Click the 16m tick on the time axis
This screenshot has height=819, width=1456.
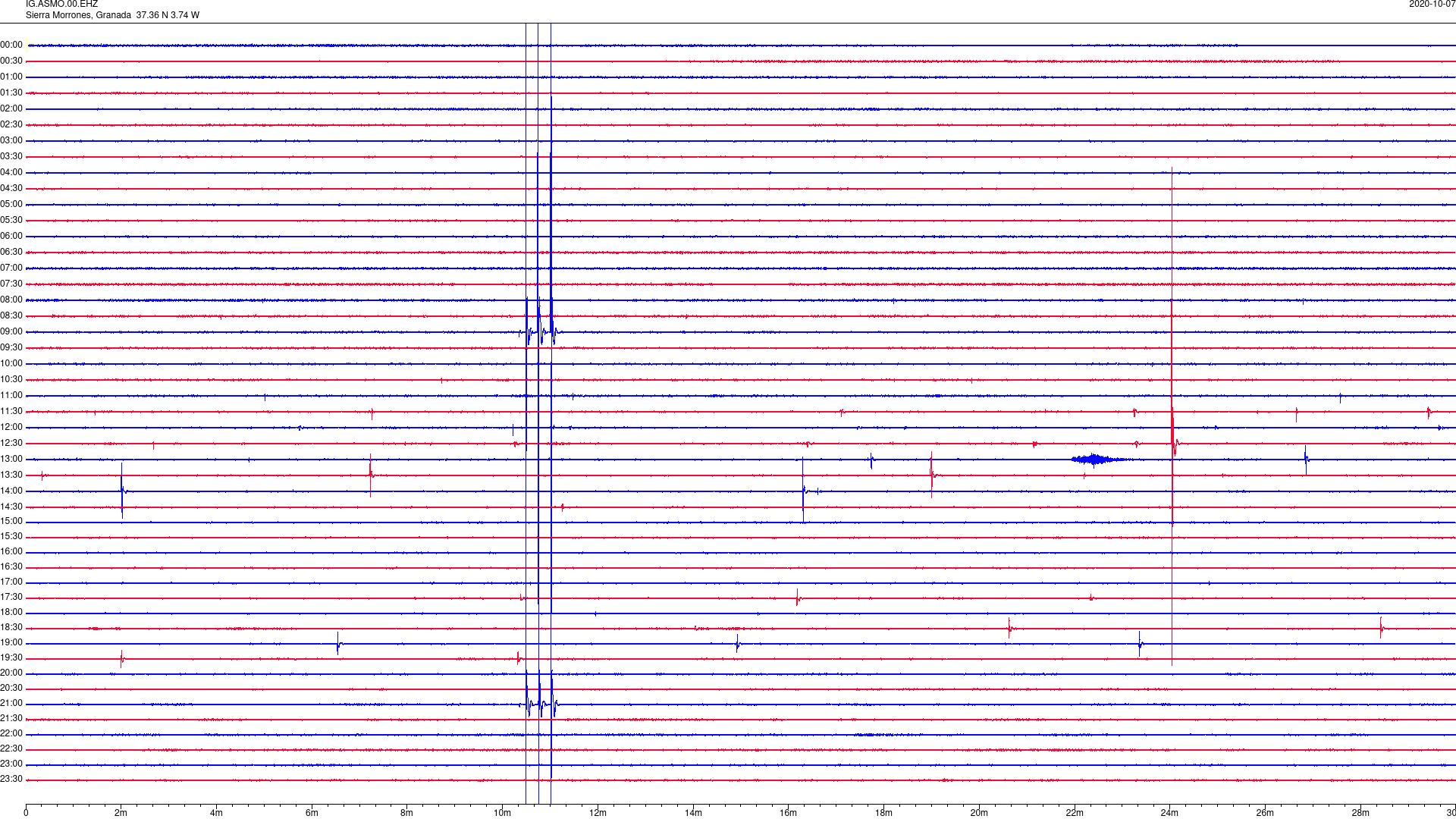click(789, 814)
